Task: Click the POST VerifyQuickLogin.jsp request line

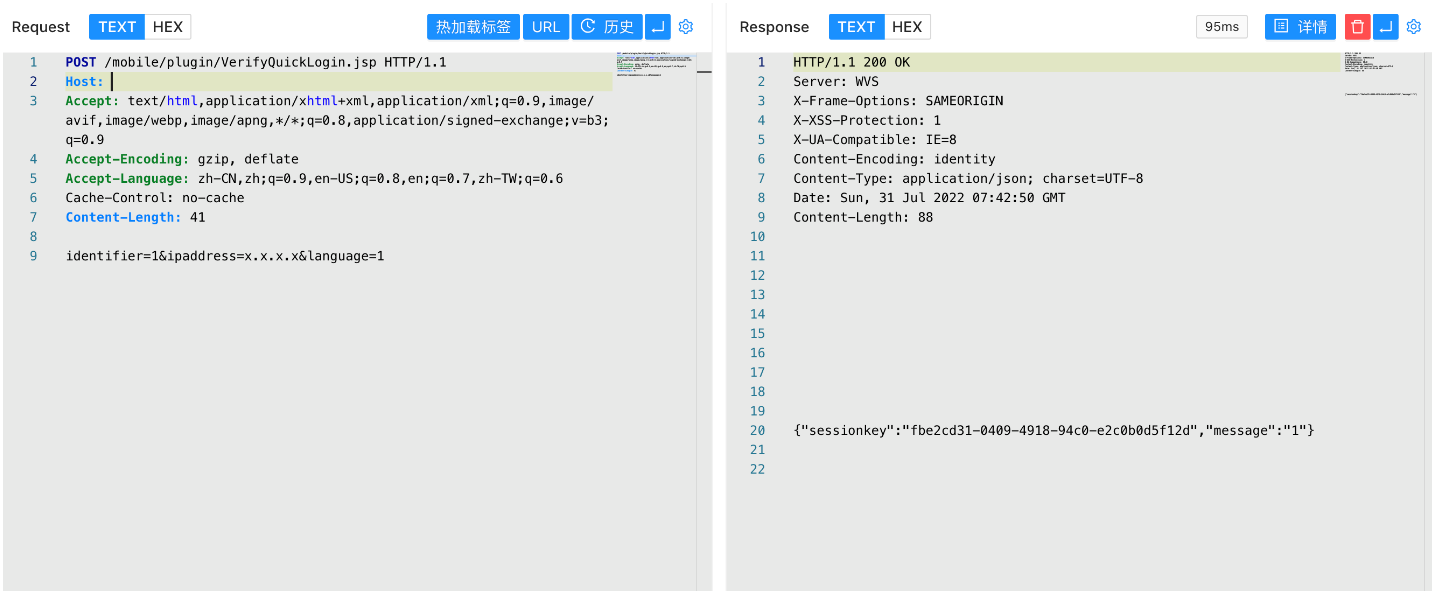Action: point(256,62)
